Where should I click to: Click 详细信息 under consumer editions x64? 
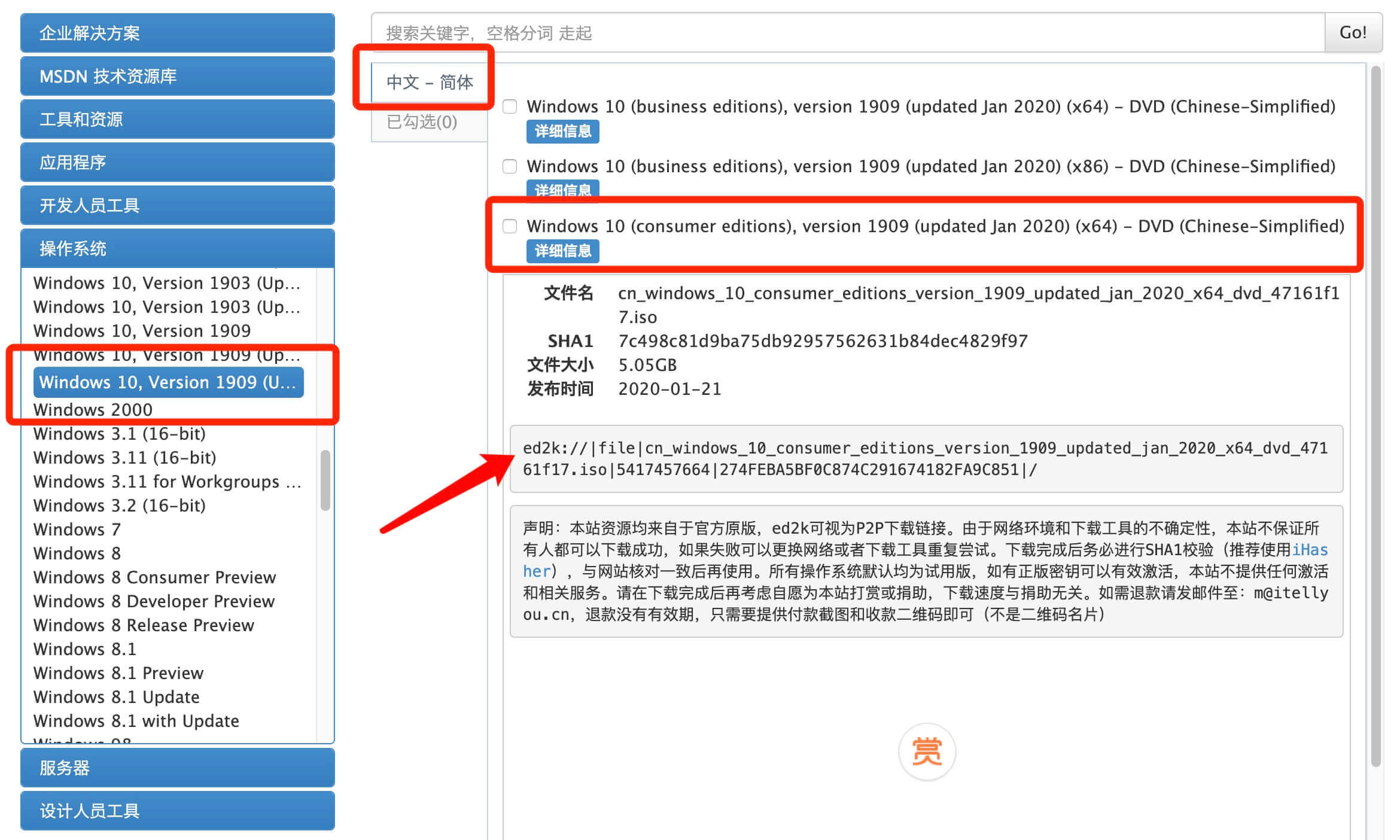coord(562,251)
